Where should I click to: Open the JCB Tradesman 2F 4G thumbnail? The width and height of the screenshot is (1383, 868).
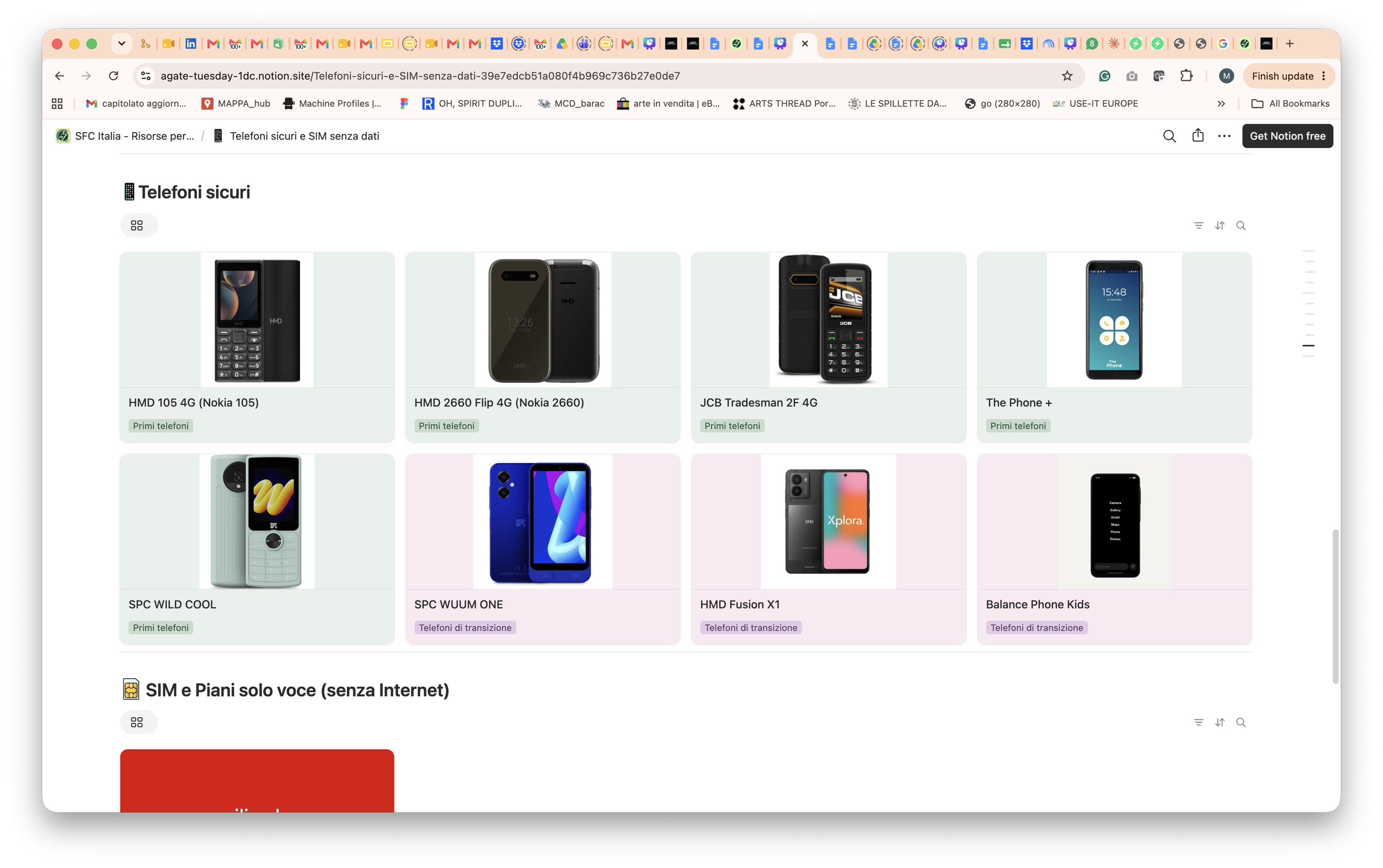828,320
